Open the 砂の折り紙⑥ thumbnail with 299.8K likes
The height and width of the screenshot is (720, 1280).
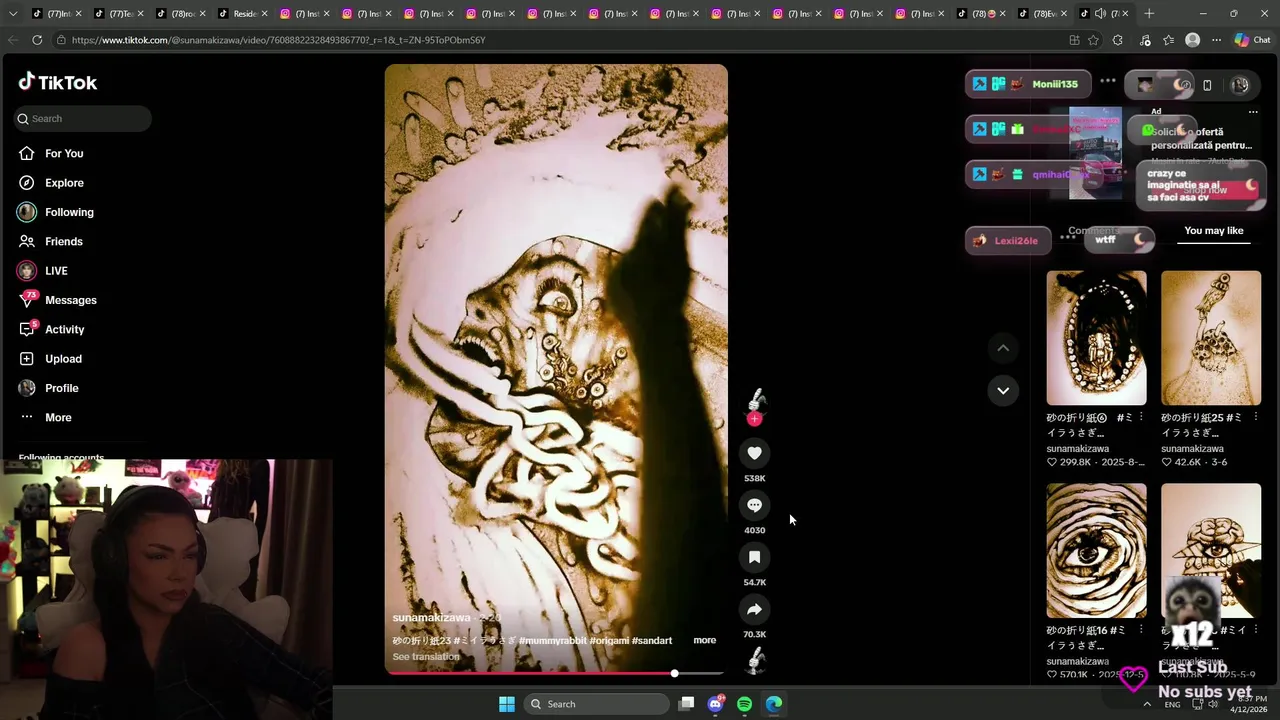(1096, 338)
